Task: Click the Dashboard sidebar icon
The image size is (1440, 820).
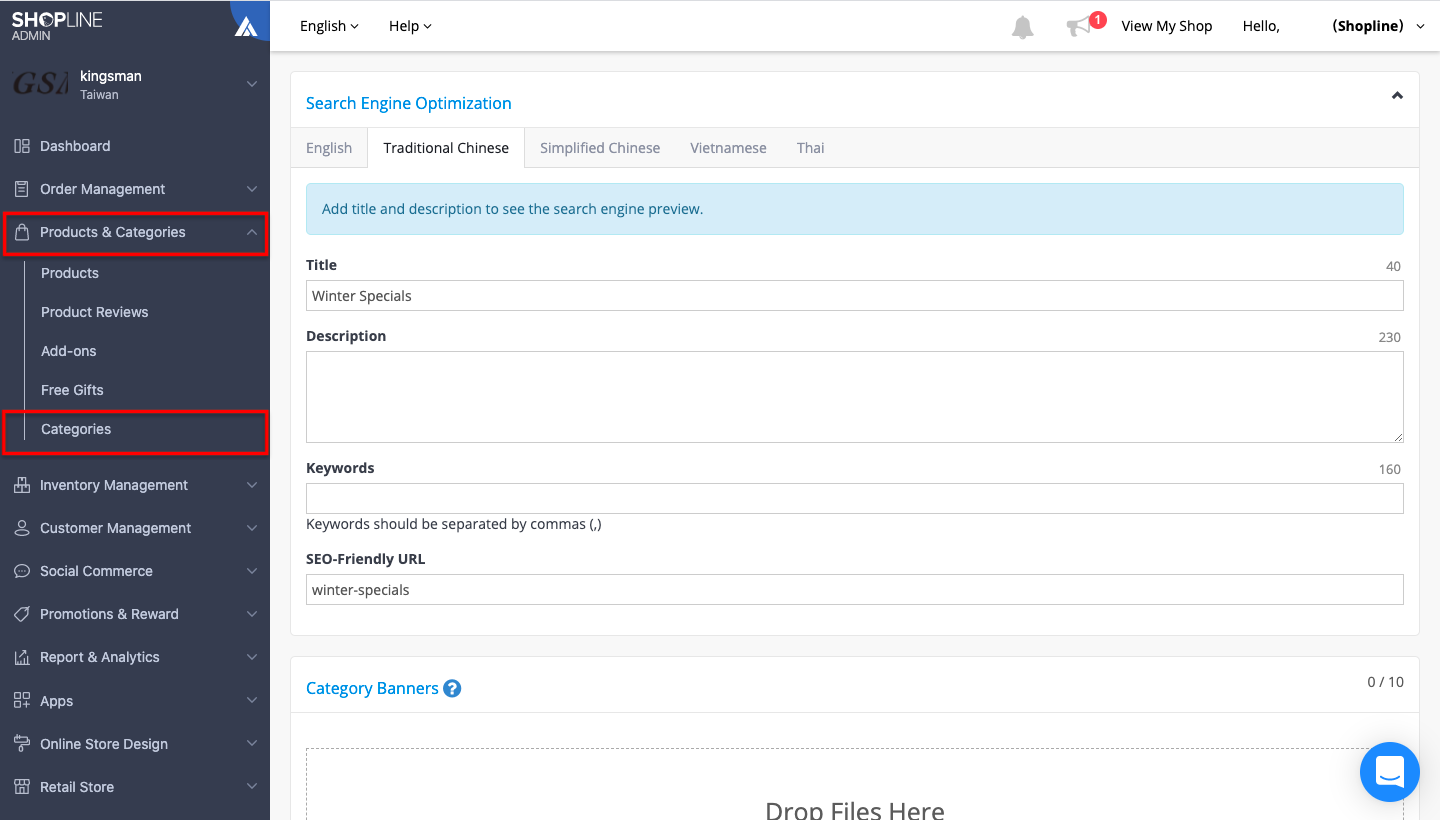Action: pos(22,146)
